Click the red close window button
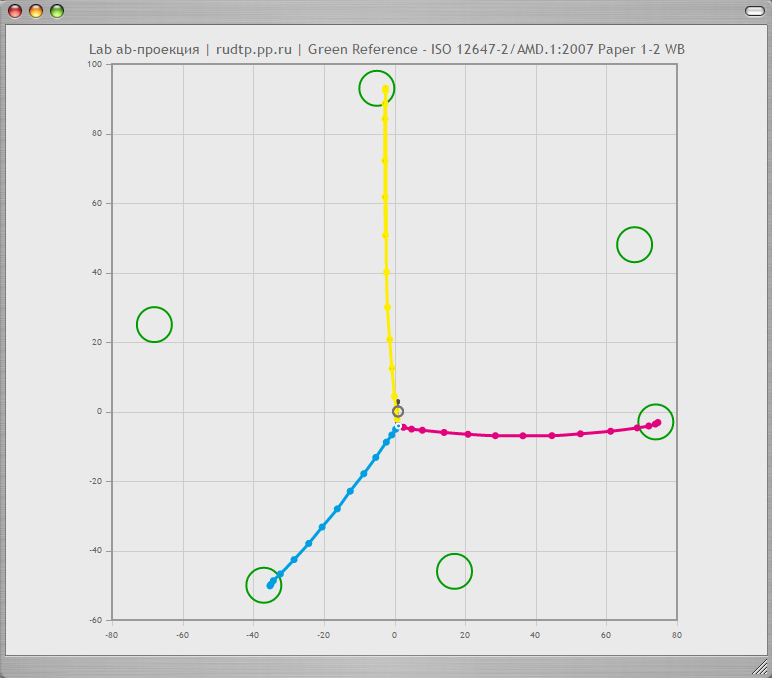Screen dimensions: 772x678 coord(15,11)
